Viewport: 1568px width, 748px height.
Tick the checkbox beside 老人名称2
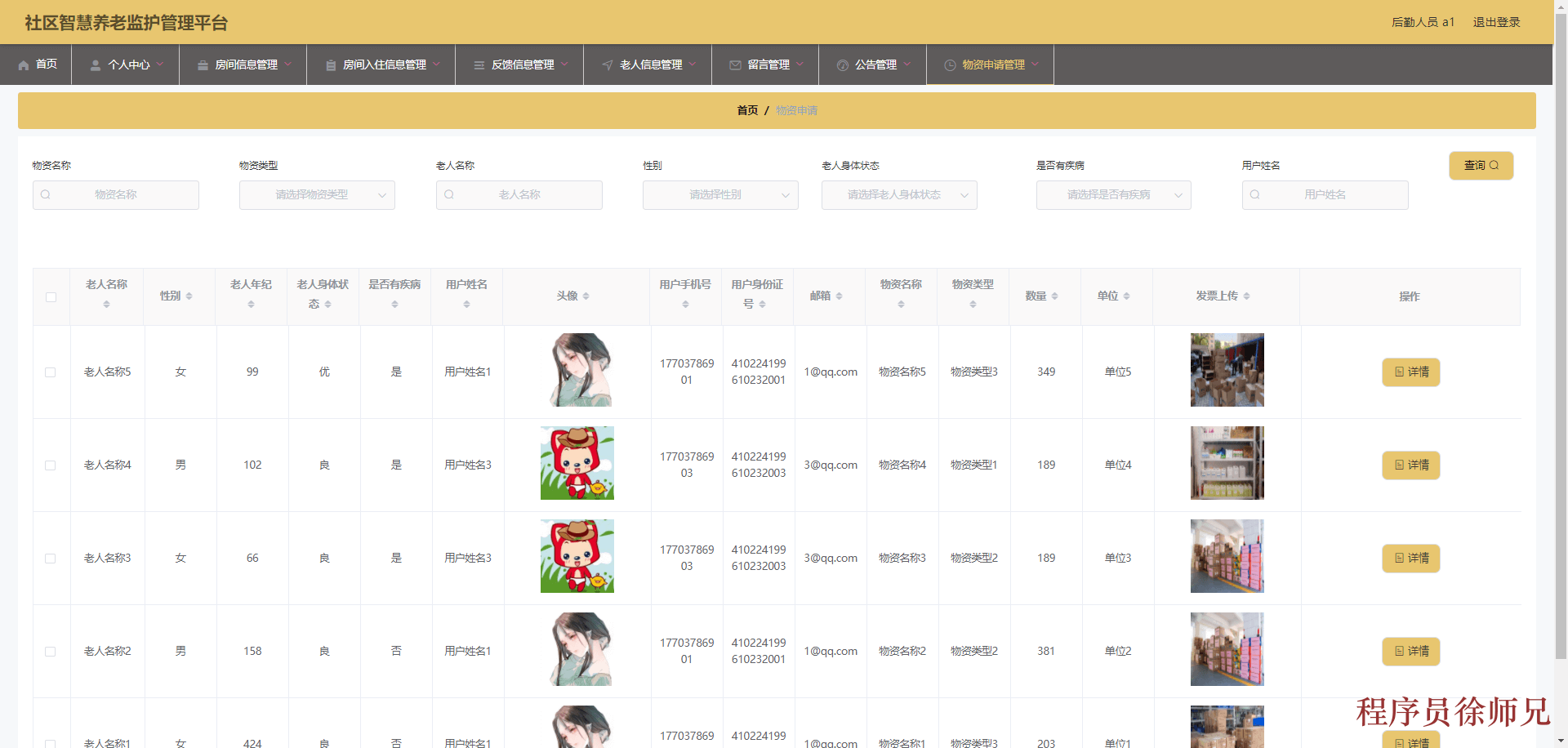(x=51, y=652)
